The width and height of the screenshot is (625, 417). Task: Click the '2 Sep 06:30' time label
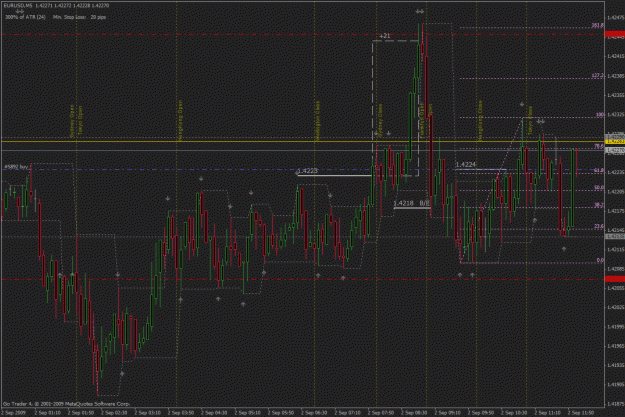coord(314,413)
